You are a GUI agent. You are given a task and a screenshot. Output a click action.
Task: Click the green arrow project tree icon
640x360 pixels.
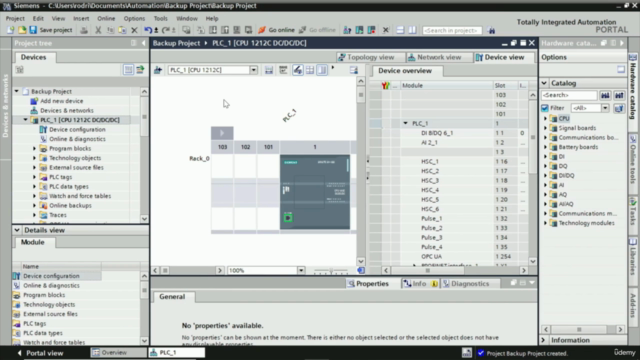coord(140,70)
